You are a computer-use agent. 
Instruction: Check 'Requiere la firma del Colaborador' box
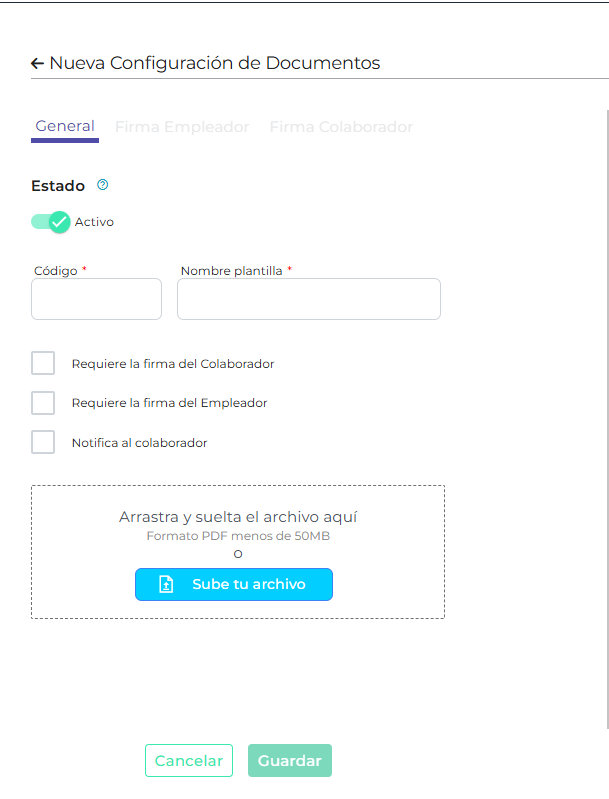43,363
